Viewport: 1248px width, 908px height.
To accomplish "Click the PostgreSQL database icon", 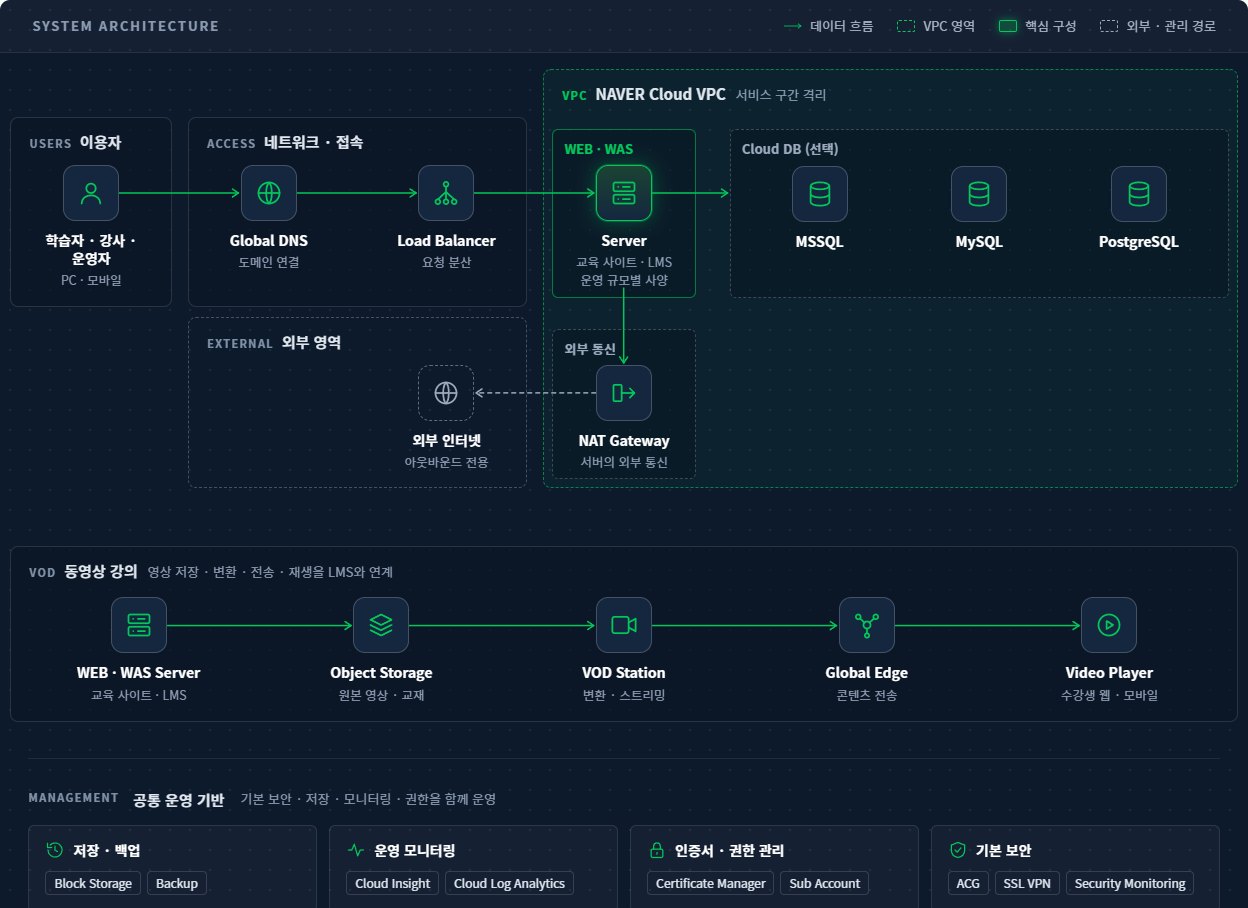I will pyautogui.click(x=1139, y=193).
